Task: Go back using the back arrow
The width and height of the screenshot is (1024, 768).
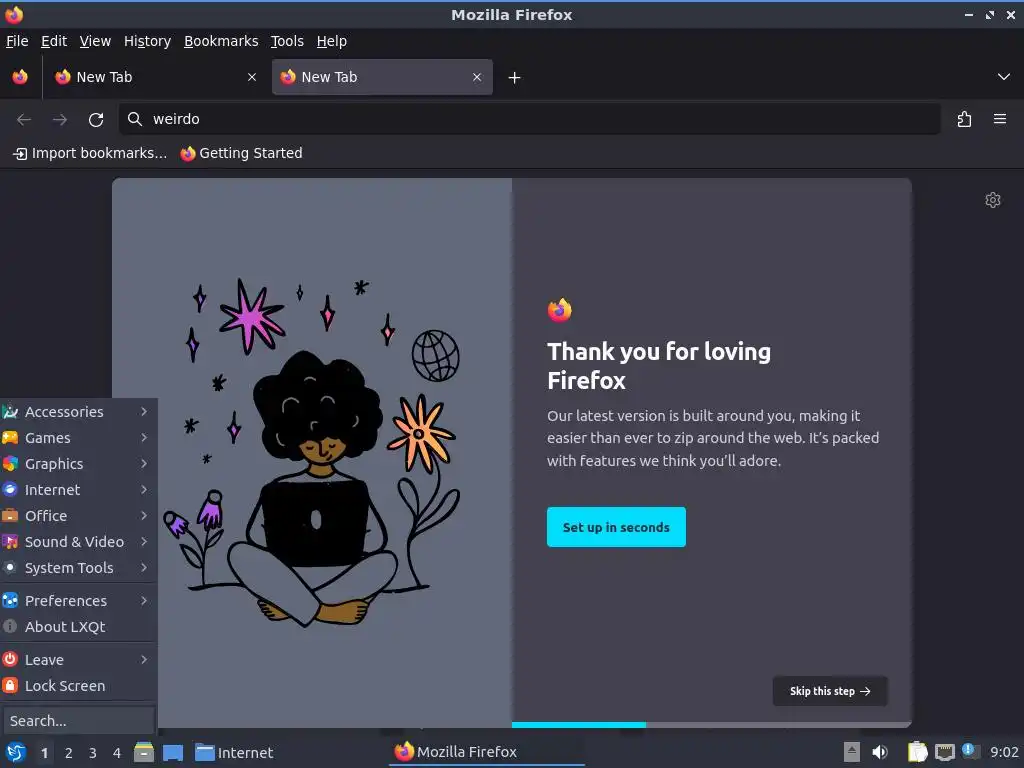Action: click(24, 120)
